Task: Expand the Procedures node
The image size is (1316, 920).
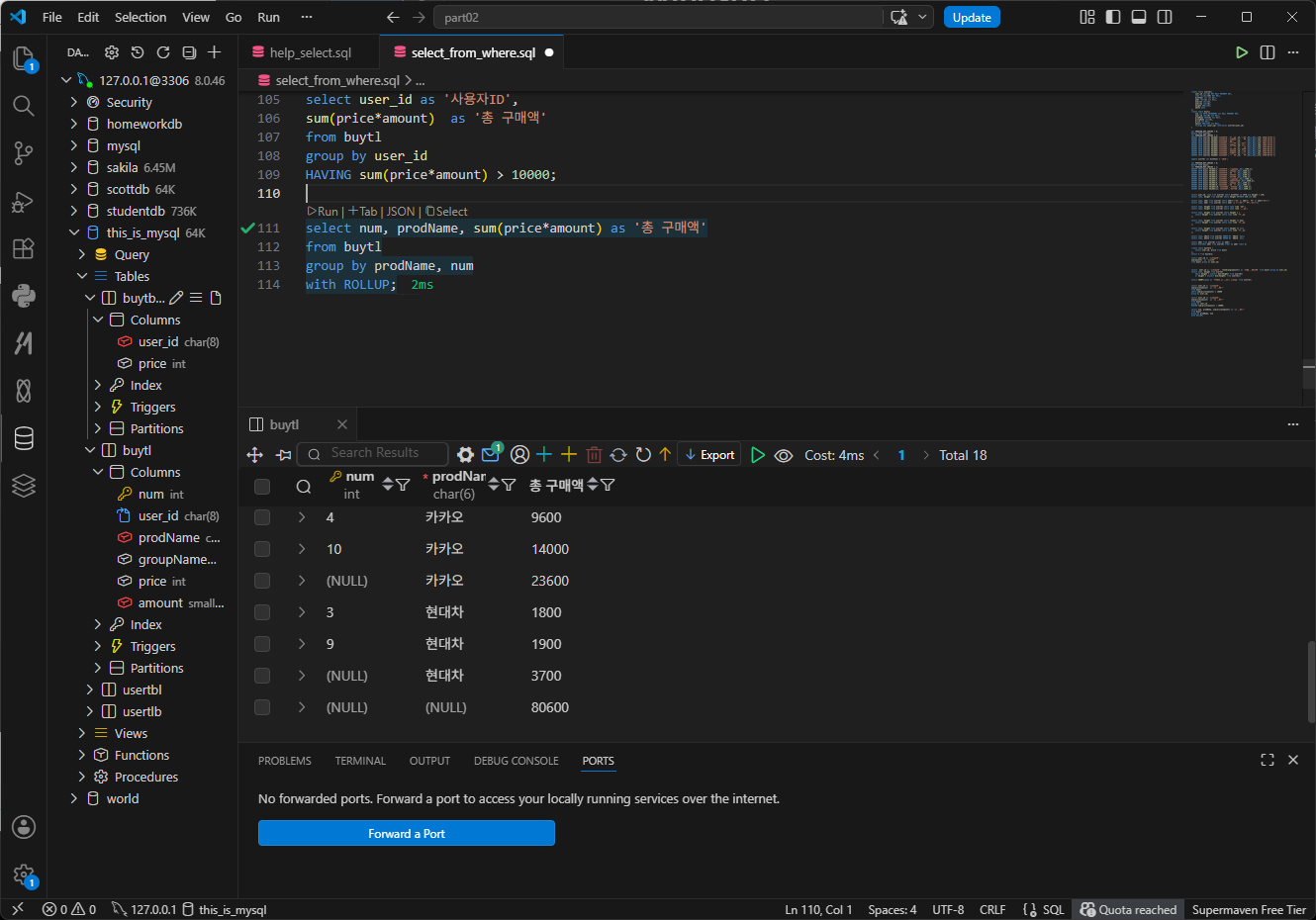Action: click(x=82, y=777)
